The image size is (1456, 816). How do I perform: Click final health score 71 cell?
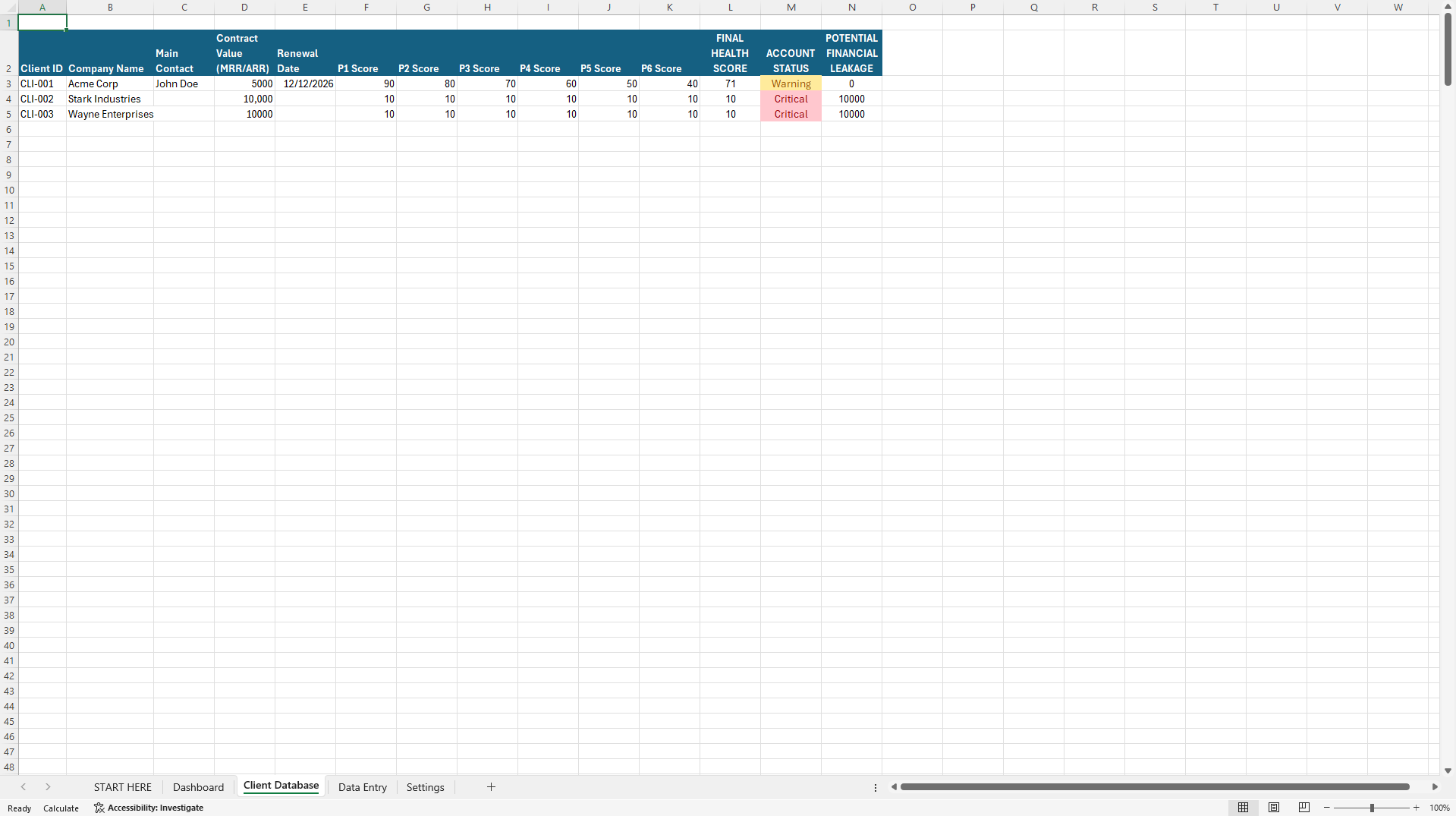tap(730, 83)
